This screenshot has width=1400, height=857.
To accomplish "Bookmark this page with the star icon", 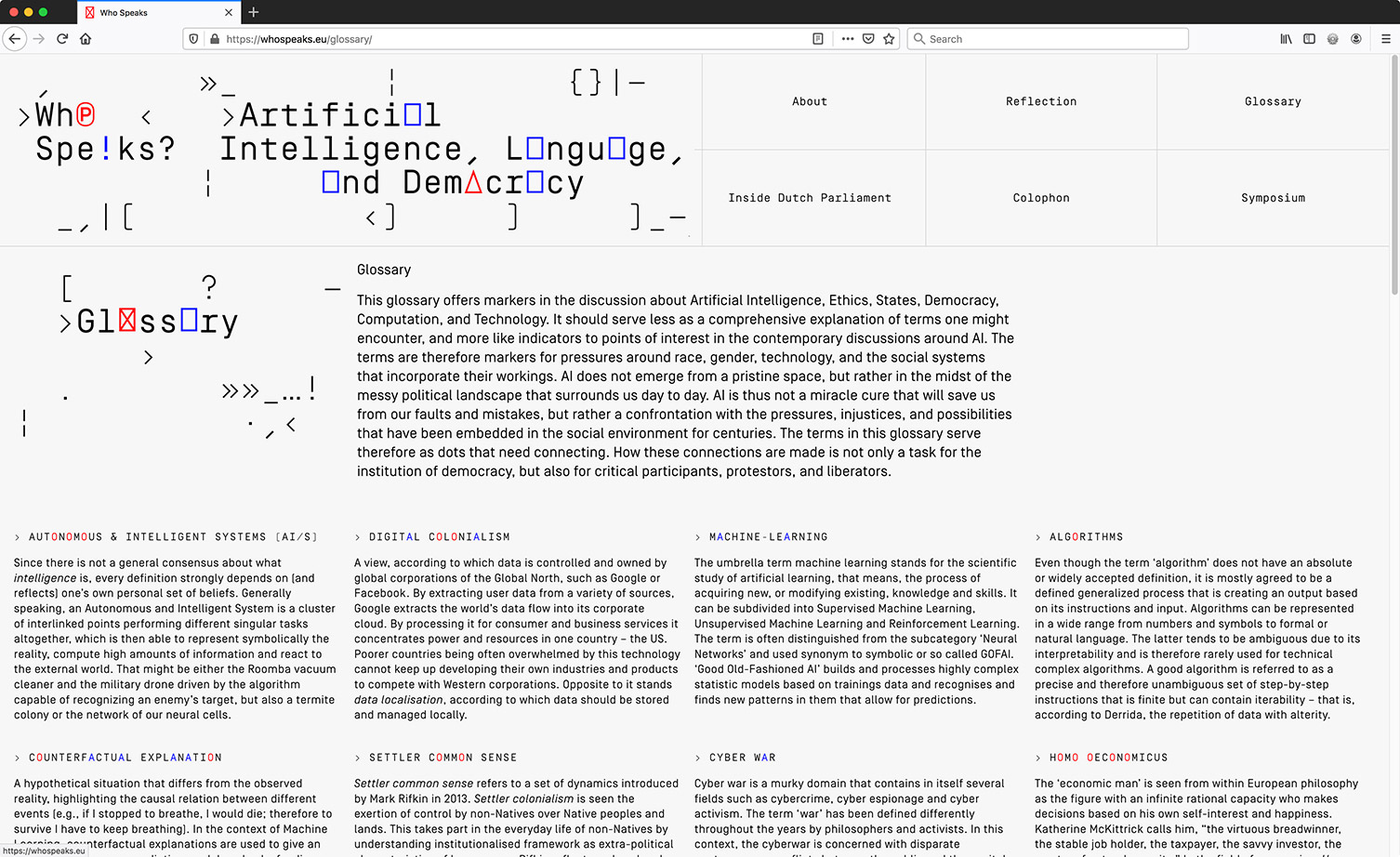I will point(889,39).
